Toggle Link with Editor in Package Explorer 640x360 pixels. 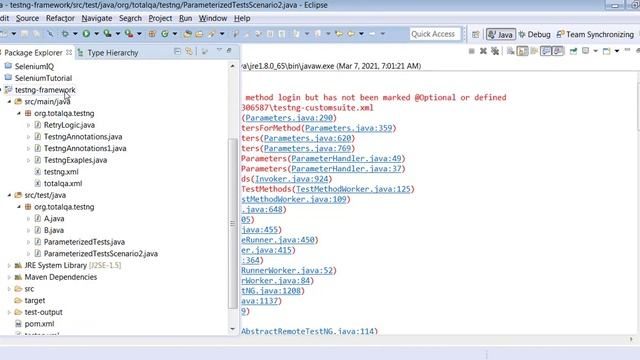pyautogui.click(x=189, y=51)
